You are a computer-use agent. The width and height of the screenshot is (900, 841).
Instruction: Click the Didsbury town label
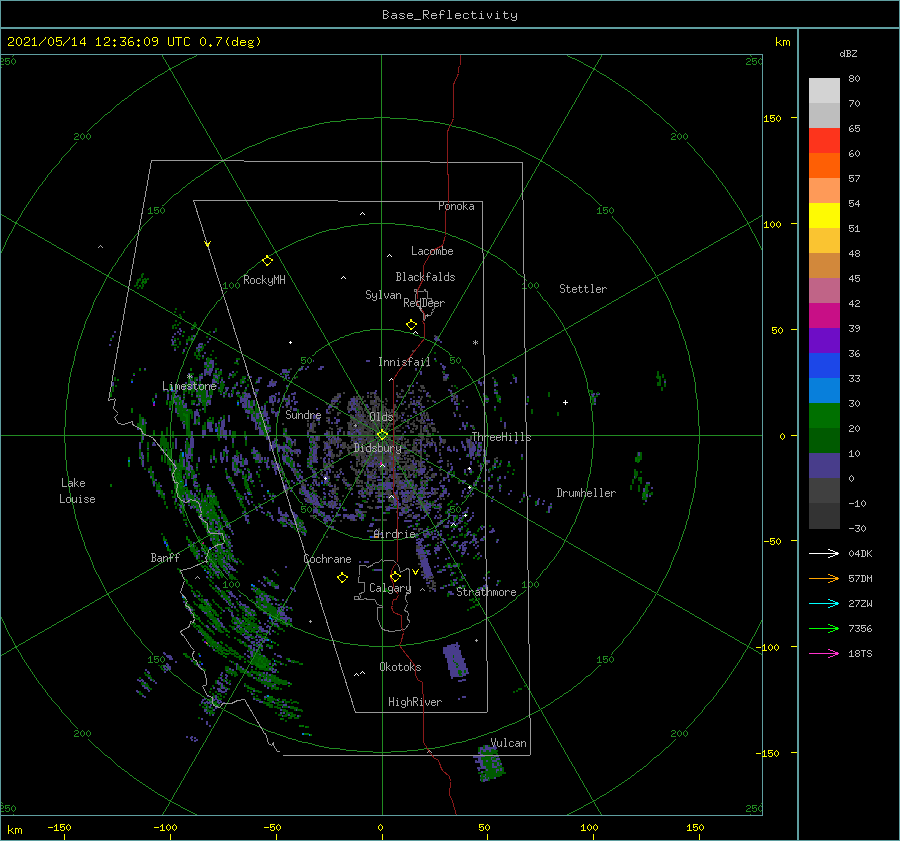point(377,448)
